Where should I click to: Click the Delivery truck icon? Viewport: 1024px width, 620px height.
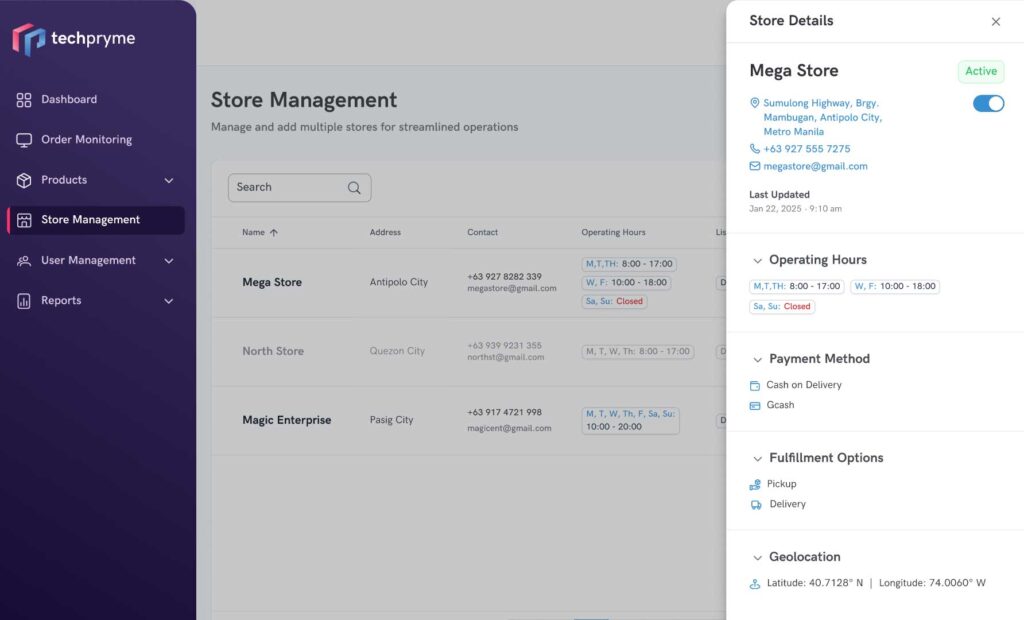tap(756, 505)
